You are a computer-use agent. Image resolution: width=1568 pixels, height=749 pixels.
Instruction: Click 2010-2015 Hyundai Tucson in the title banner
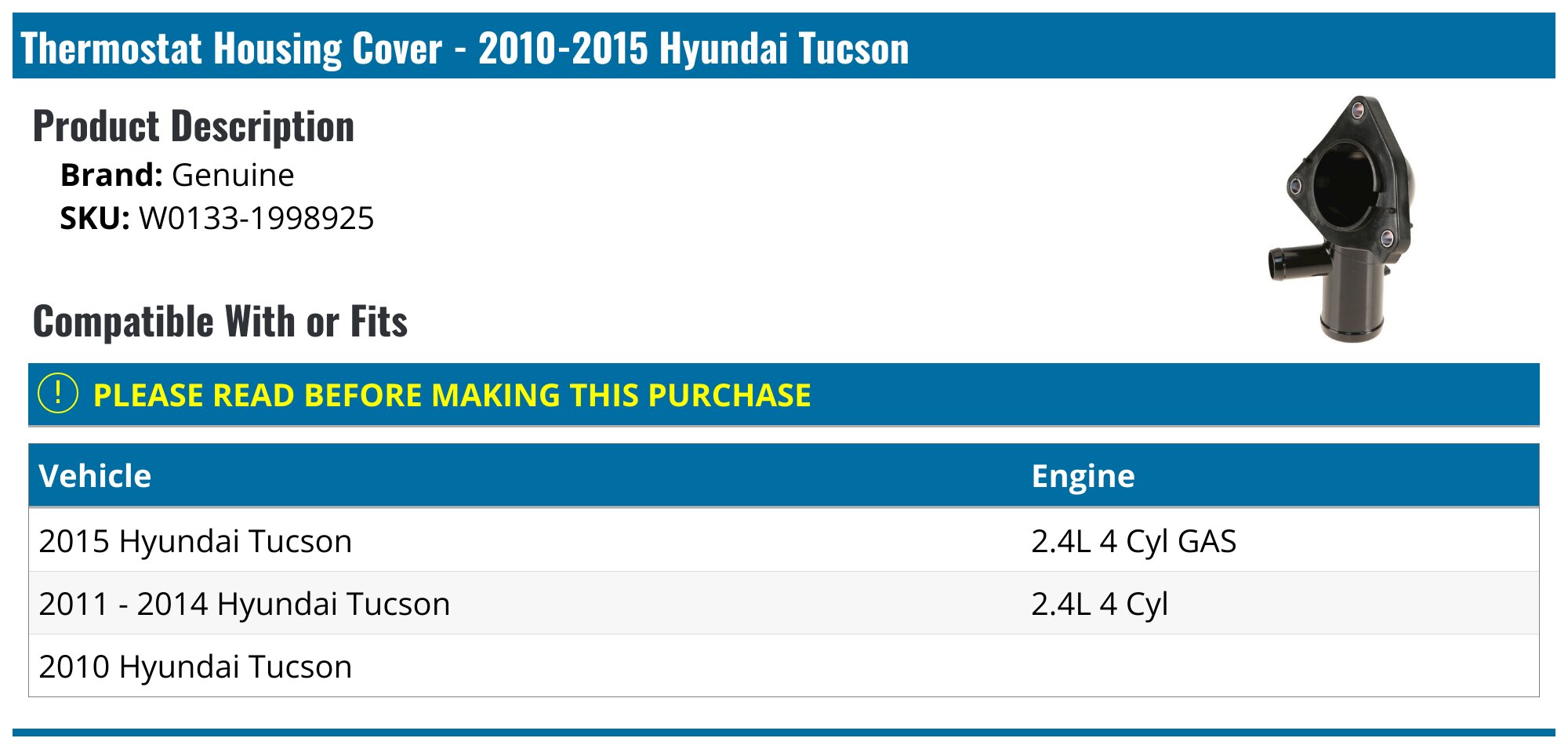point(693,49)
